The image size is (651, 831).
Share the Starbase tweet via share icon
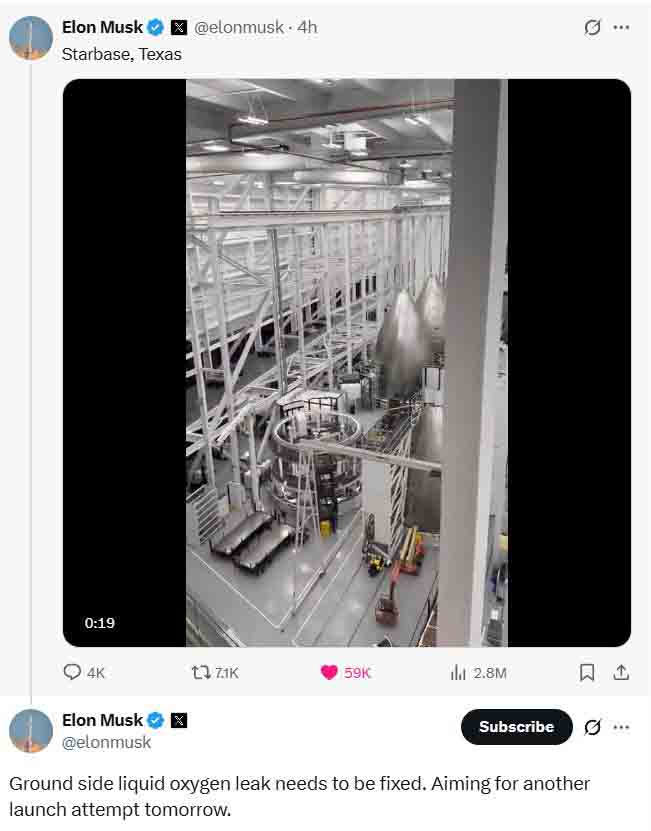tap(621, 673)
